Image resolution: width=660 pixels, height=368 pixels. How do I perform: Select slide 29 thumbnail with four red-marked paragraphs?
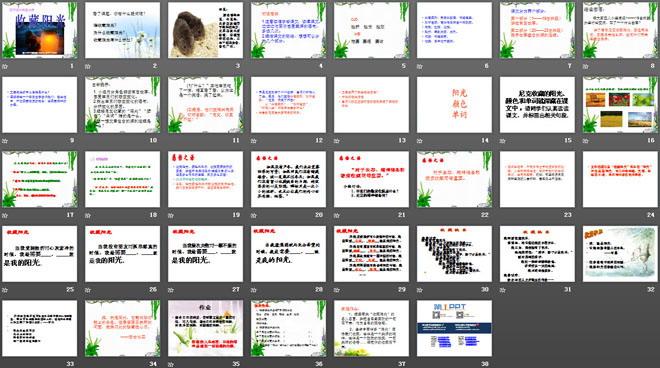pyautogui.click(x=371, y=253)
